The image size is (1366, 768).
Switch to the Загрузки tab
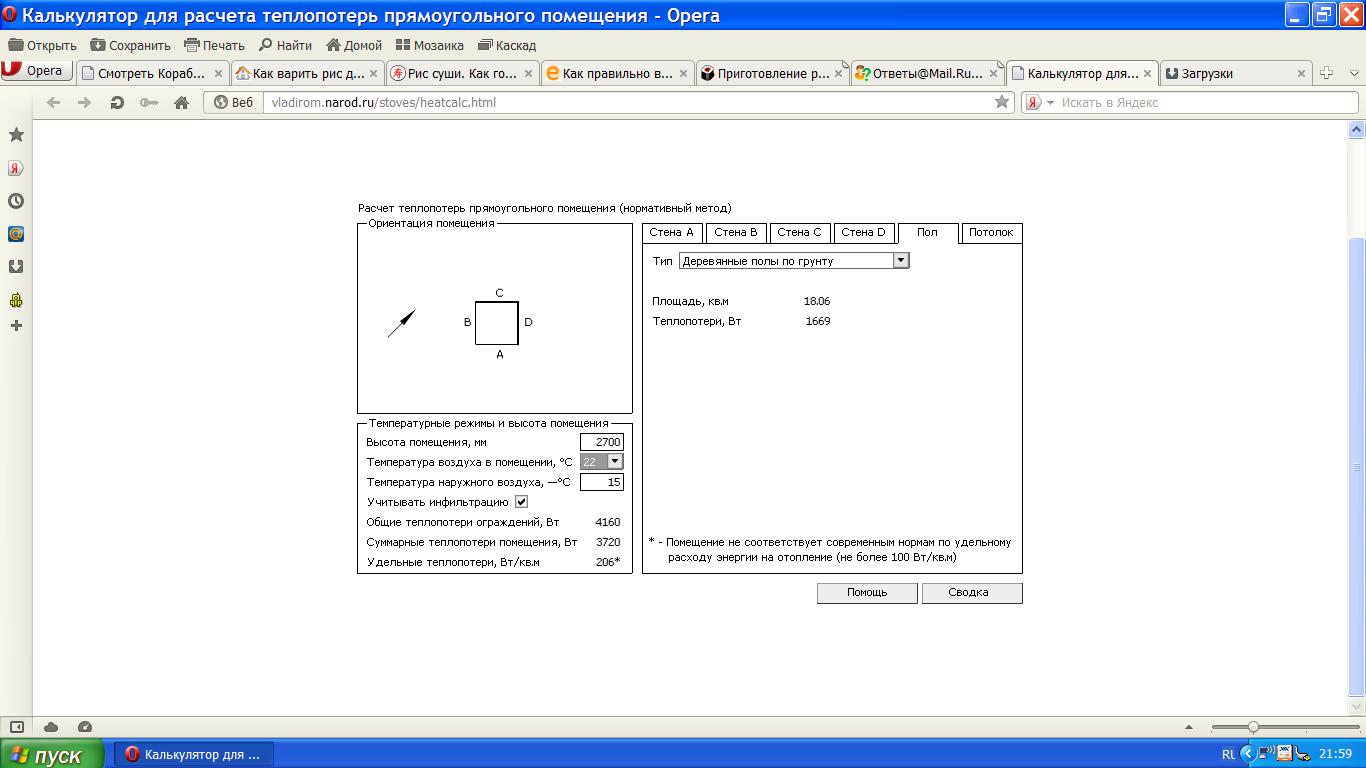[1237, 73]
